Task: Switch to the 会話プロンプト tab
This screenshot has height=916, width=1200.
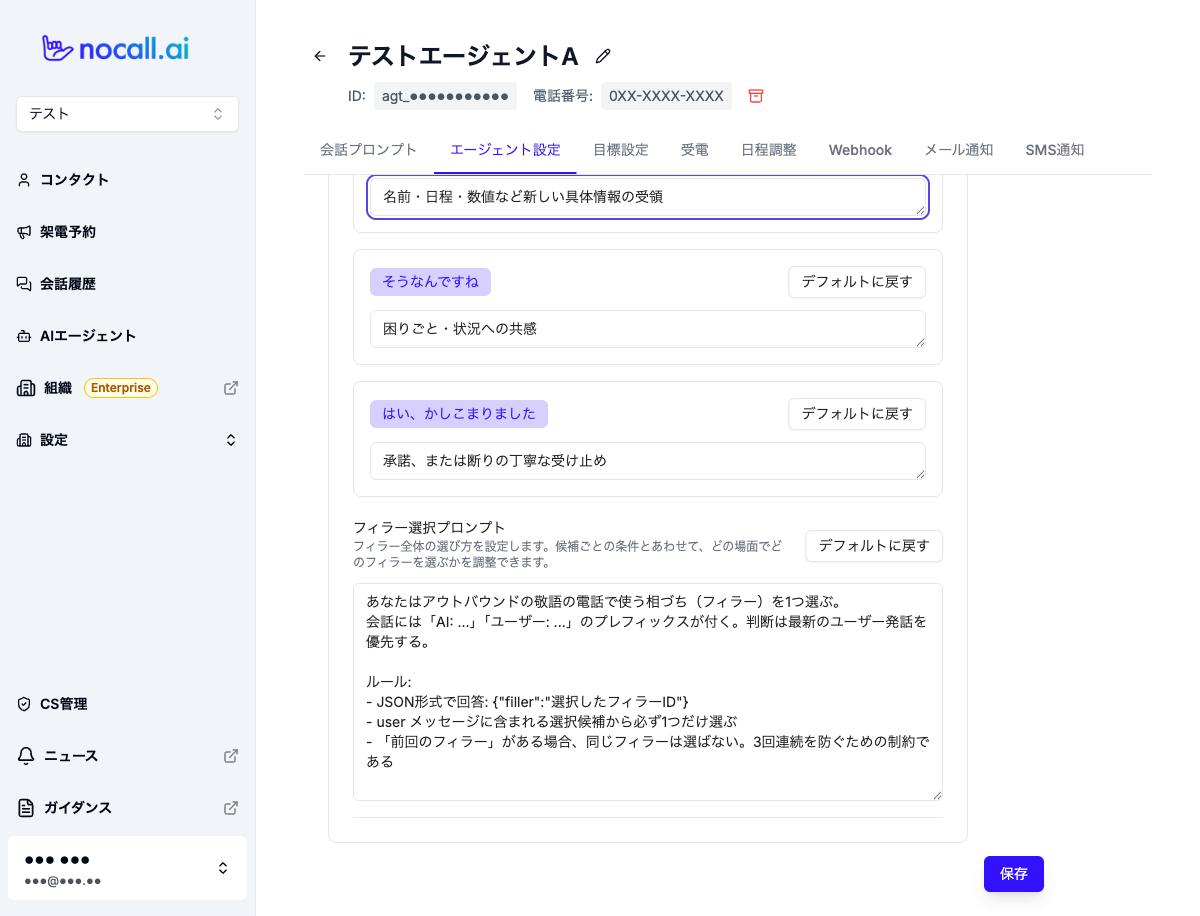Action: tap(369, 150)
